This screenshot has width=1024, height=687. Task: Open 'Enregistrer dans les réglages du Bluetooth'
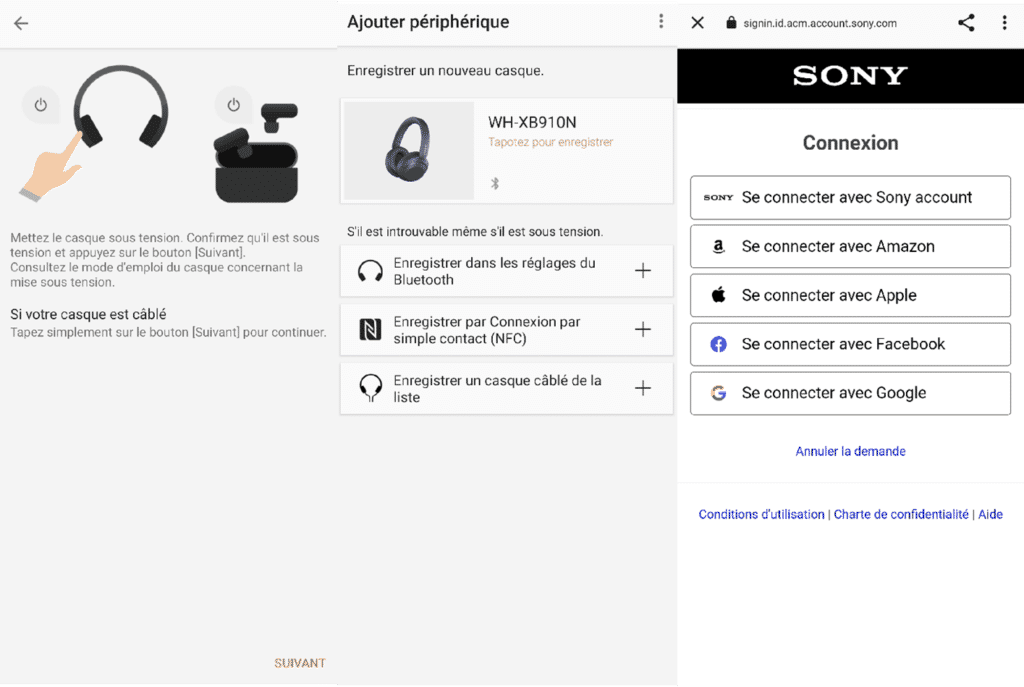pyautogui.click(x=507, y=271)
